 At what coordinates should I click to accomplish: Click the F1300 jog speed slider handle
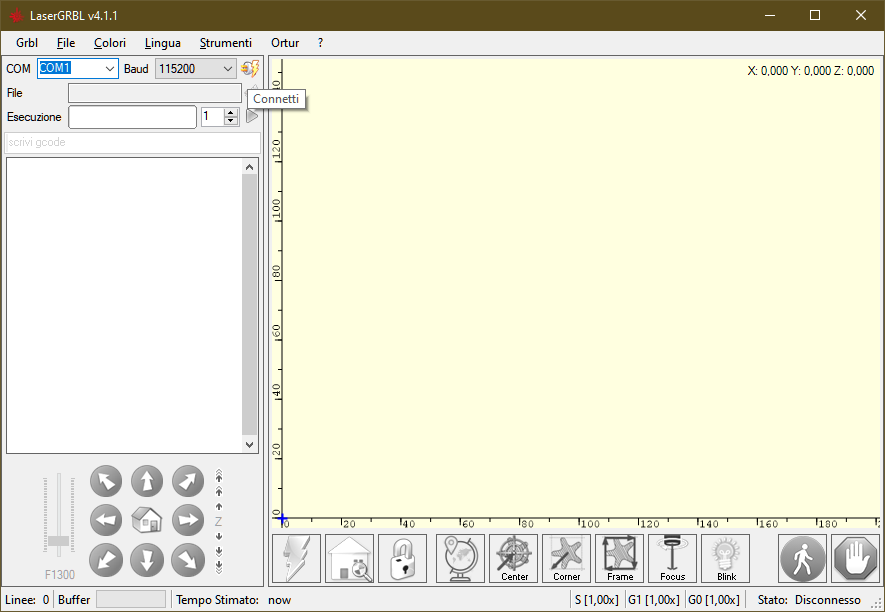click(59, 541)
